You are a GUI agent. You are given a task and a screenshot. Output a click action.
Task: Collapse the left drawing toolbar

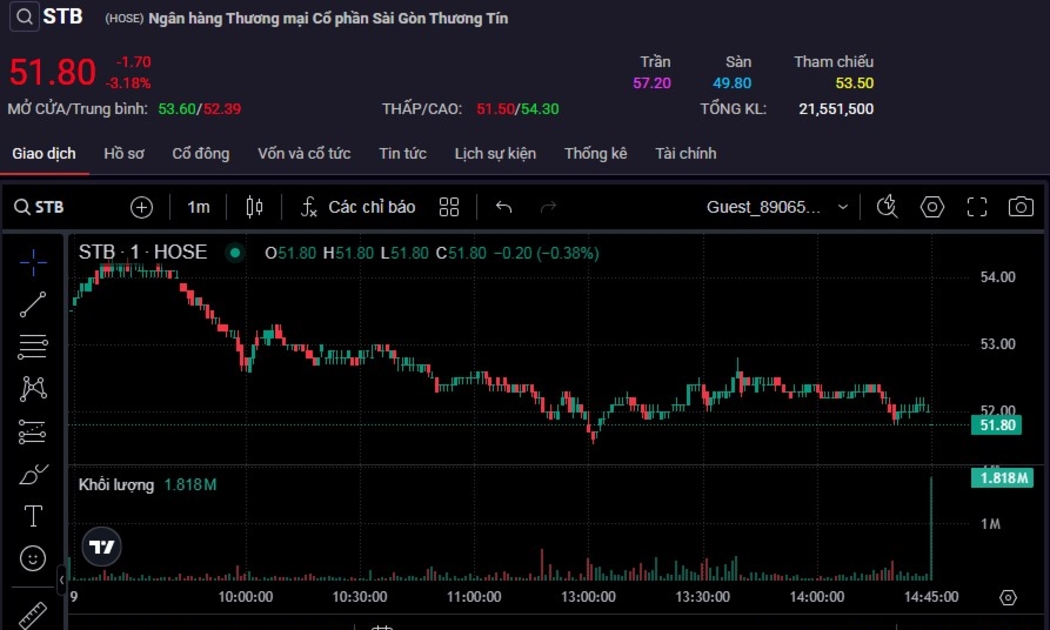pos(61,579)
